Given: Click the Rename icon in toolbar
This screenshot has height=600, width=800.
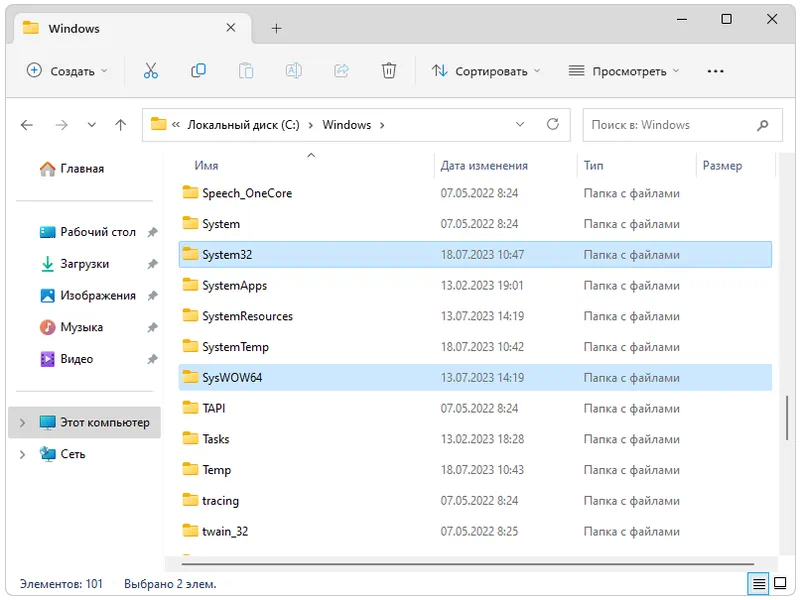Looking at the screenshot, I should (x=293, y=70).
